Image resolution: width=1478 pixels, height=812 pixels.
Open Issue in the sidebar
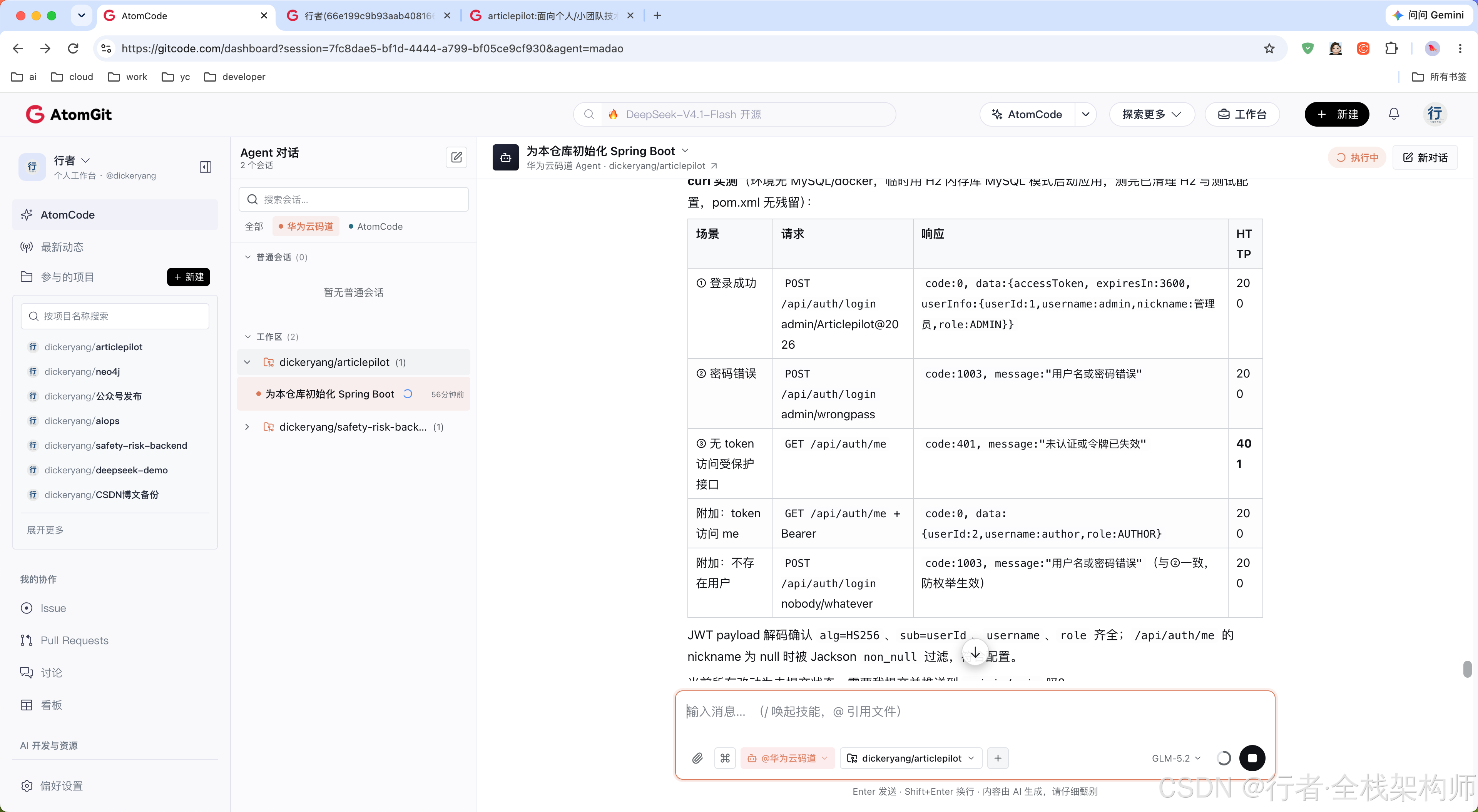tap(53, 608)
